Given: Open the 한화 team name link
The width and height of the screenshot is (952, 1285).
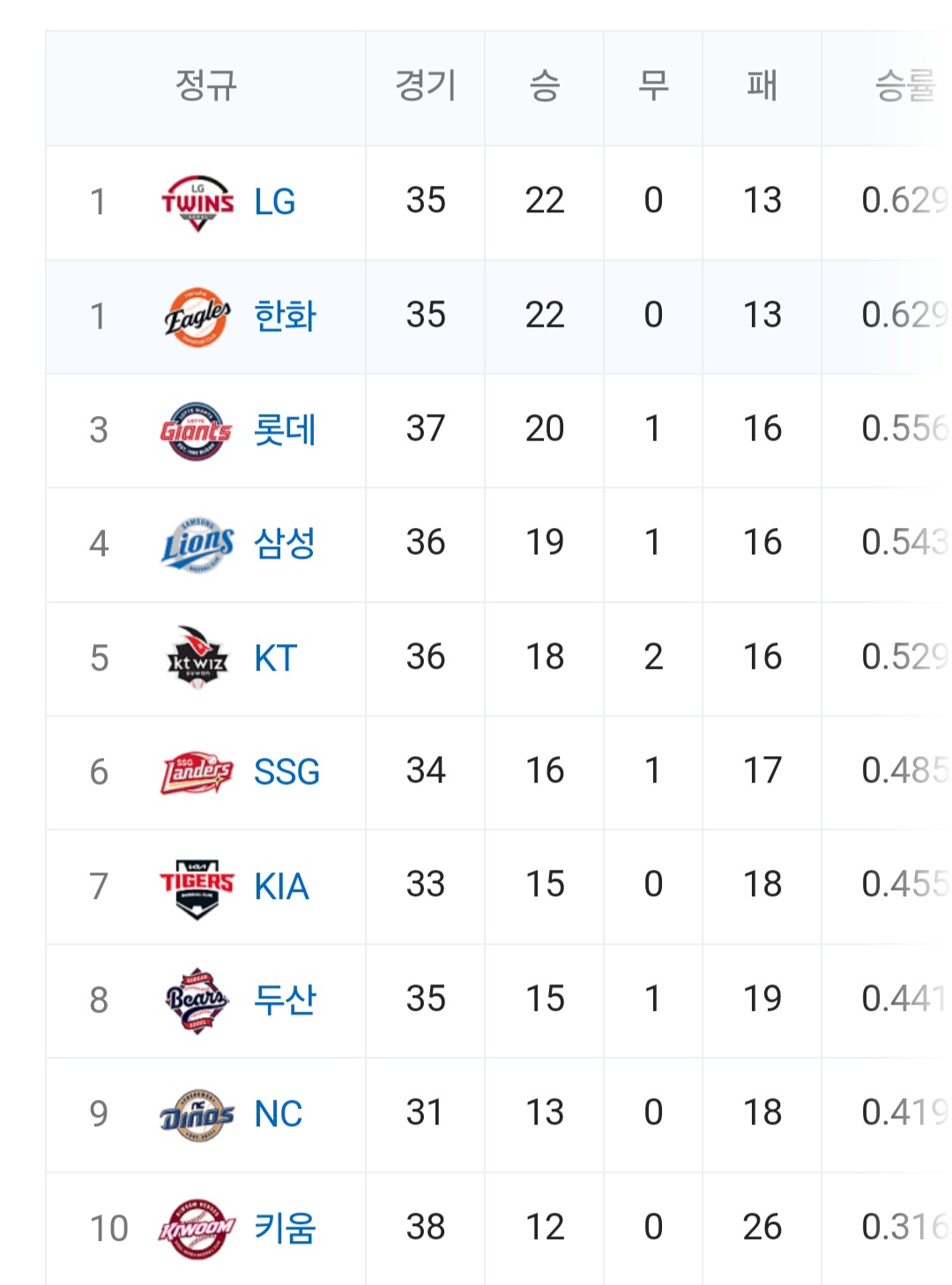Looking at the screenshot, I should click(285, 316).
